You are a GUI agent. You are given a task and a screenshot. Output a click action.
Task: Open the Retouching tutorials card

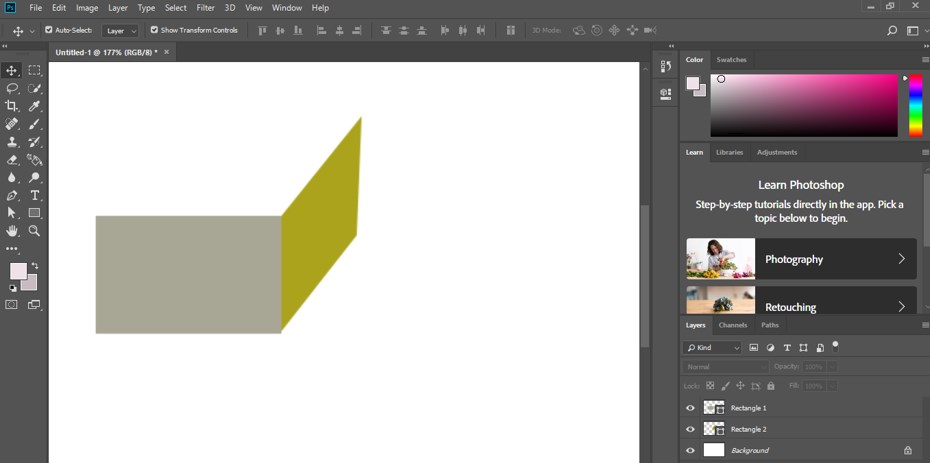pyautogui.click(x=801, y=301)
